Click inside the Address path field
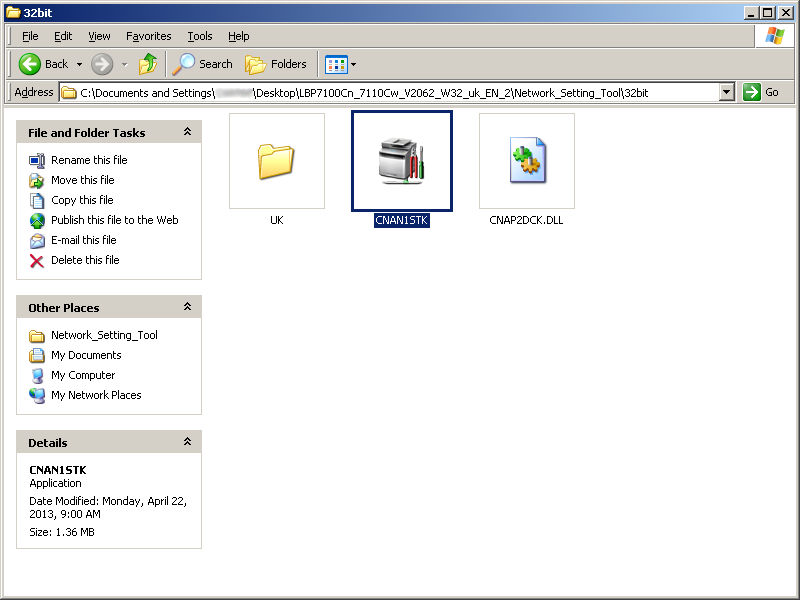800x600 pixels. tap(400, 92)
